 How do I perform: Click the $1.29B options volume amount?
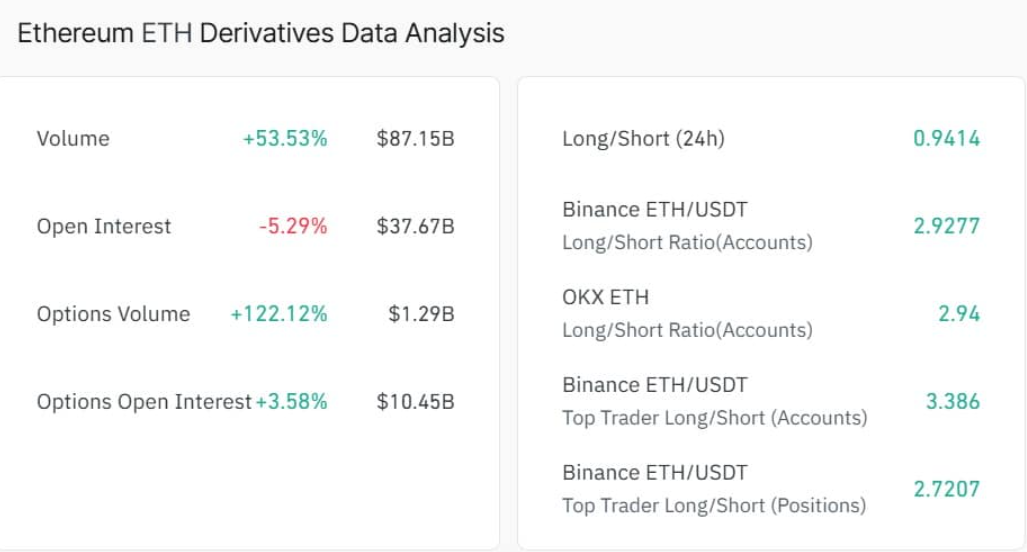pyautogui.click(x=421, y=314)
